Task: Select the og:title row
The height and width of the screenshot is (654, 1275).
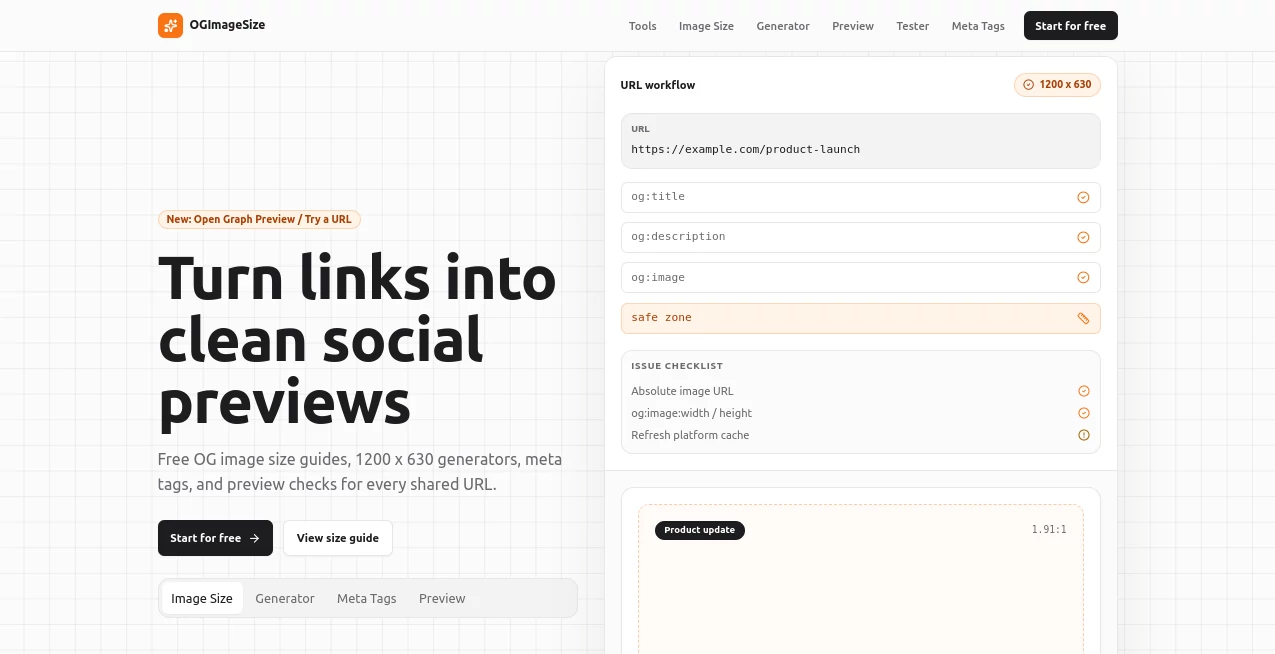Action: pos(861,197)
